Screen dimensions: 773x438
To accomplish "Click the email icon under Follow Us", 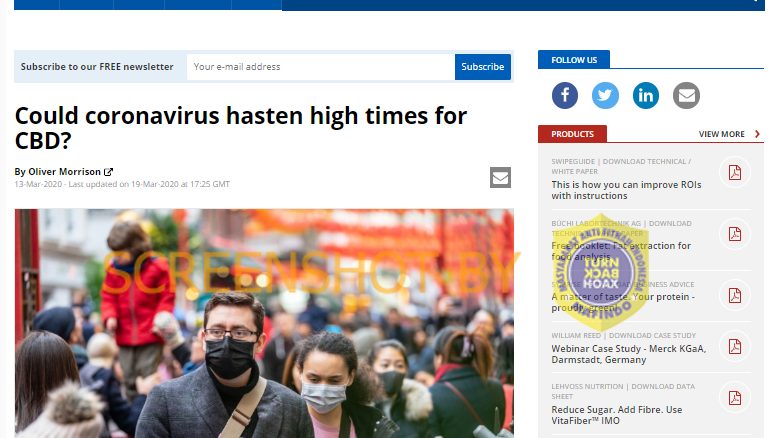I will point(686,95).
